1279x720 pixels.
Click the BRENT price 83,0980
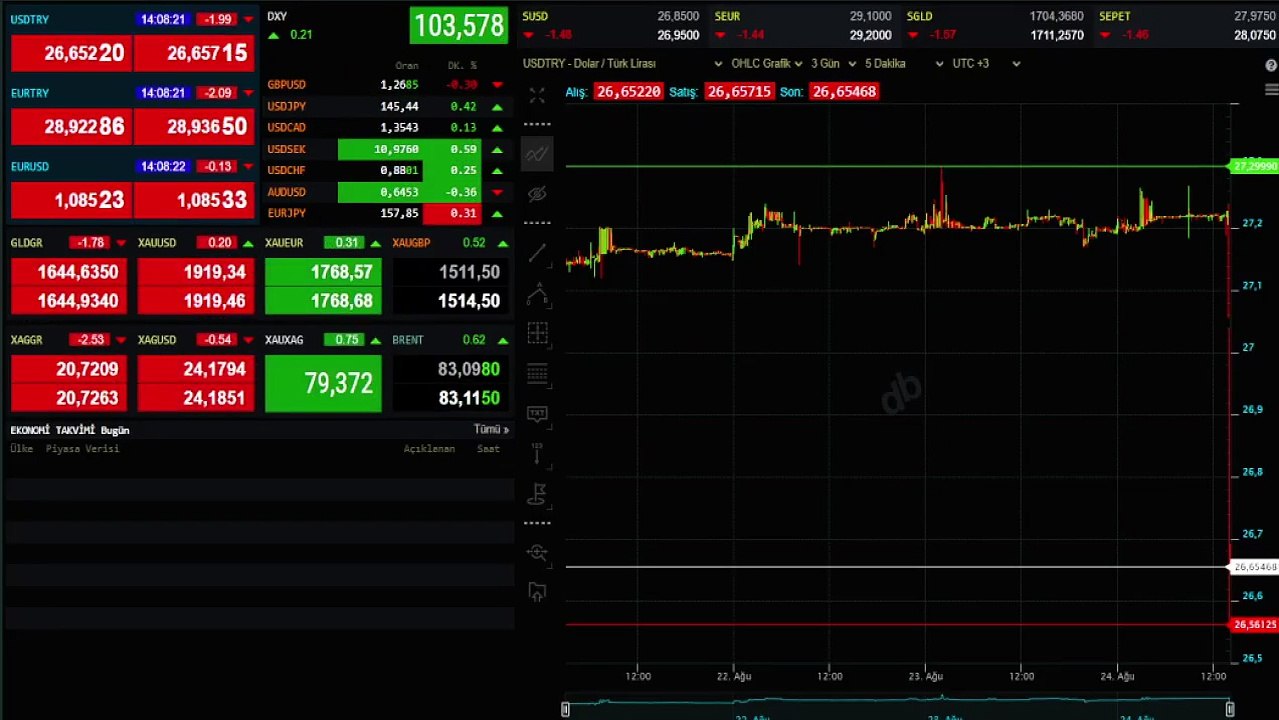point(451,369)
